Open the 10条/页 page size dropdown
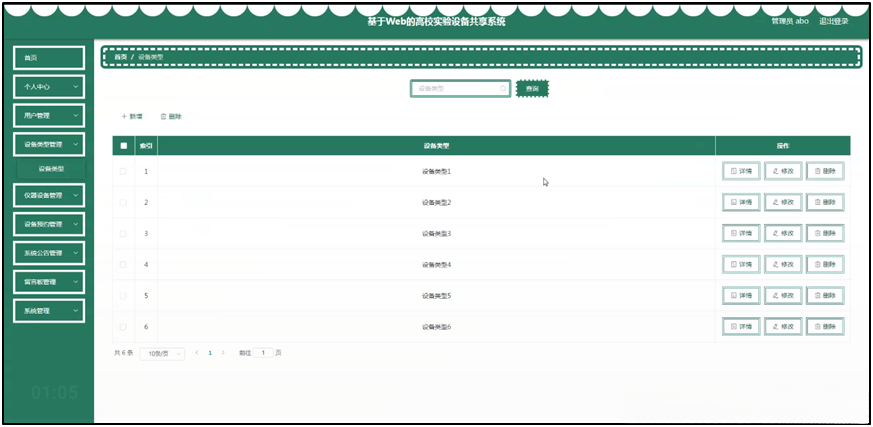This screenshot has width=873, height=427. (x=162, y=354)
